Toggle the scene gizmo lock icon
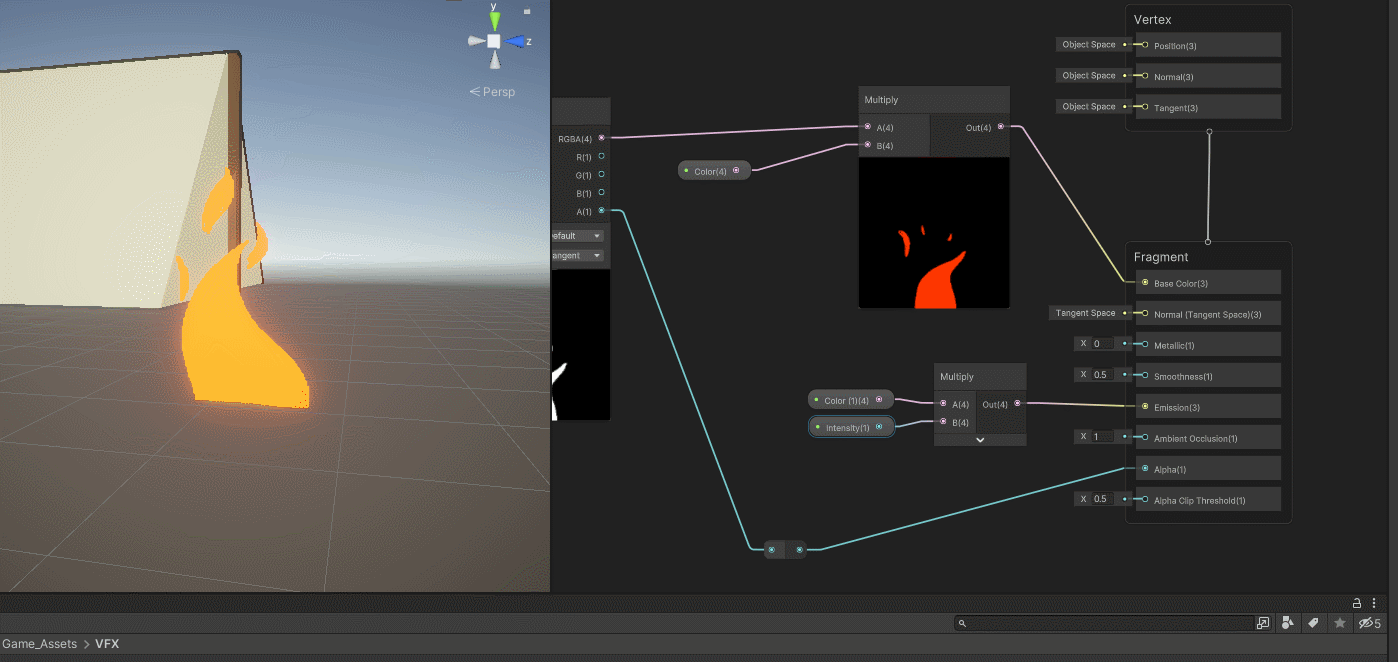This screenshot has width=1398, height=662. [x=527, y=12]
